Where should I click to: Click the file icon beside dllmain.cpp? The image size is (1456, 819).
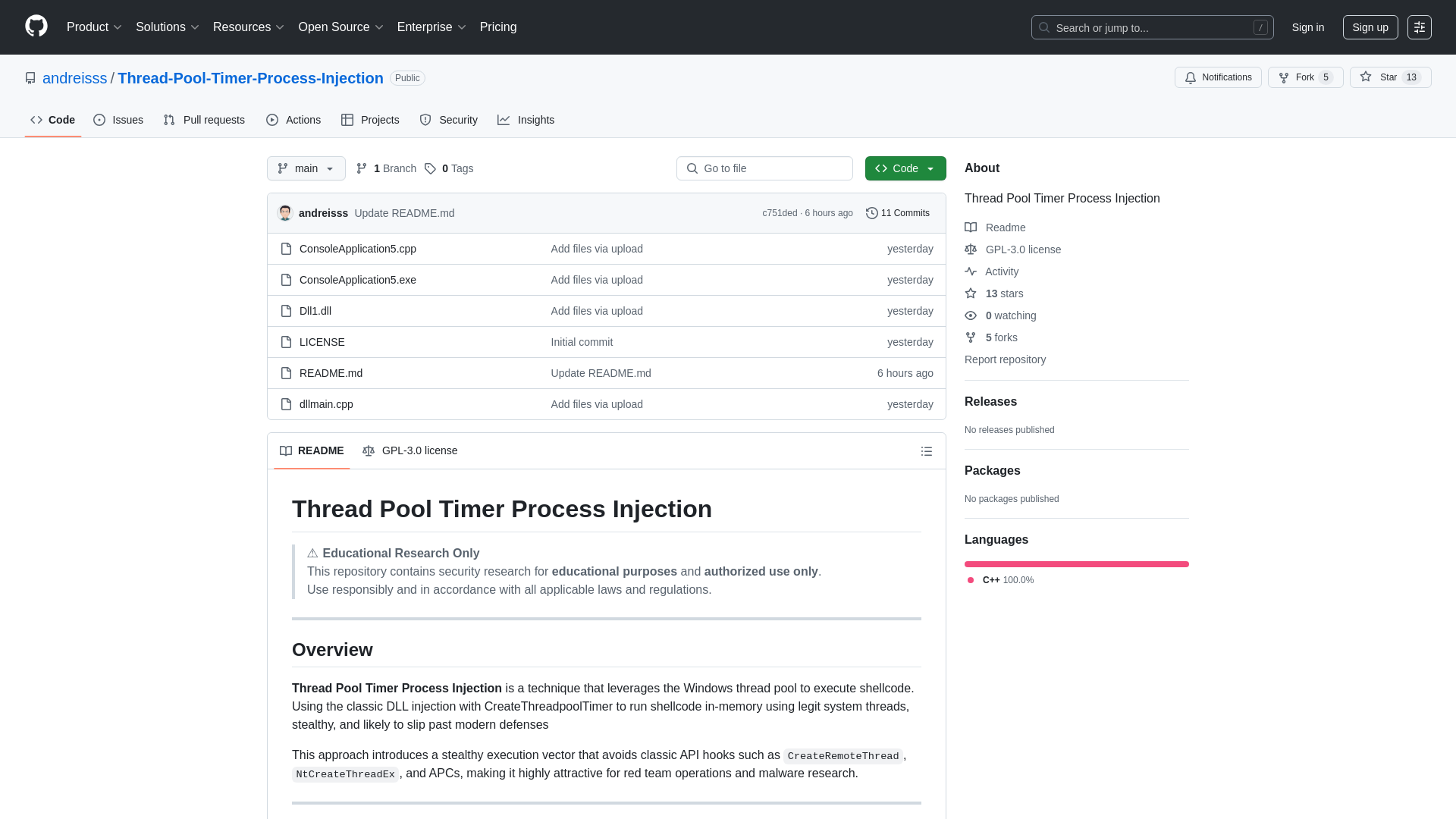[x=286, y=404]
